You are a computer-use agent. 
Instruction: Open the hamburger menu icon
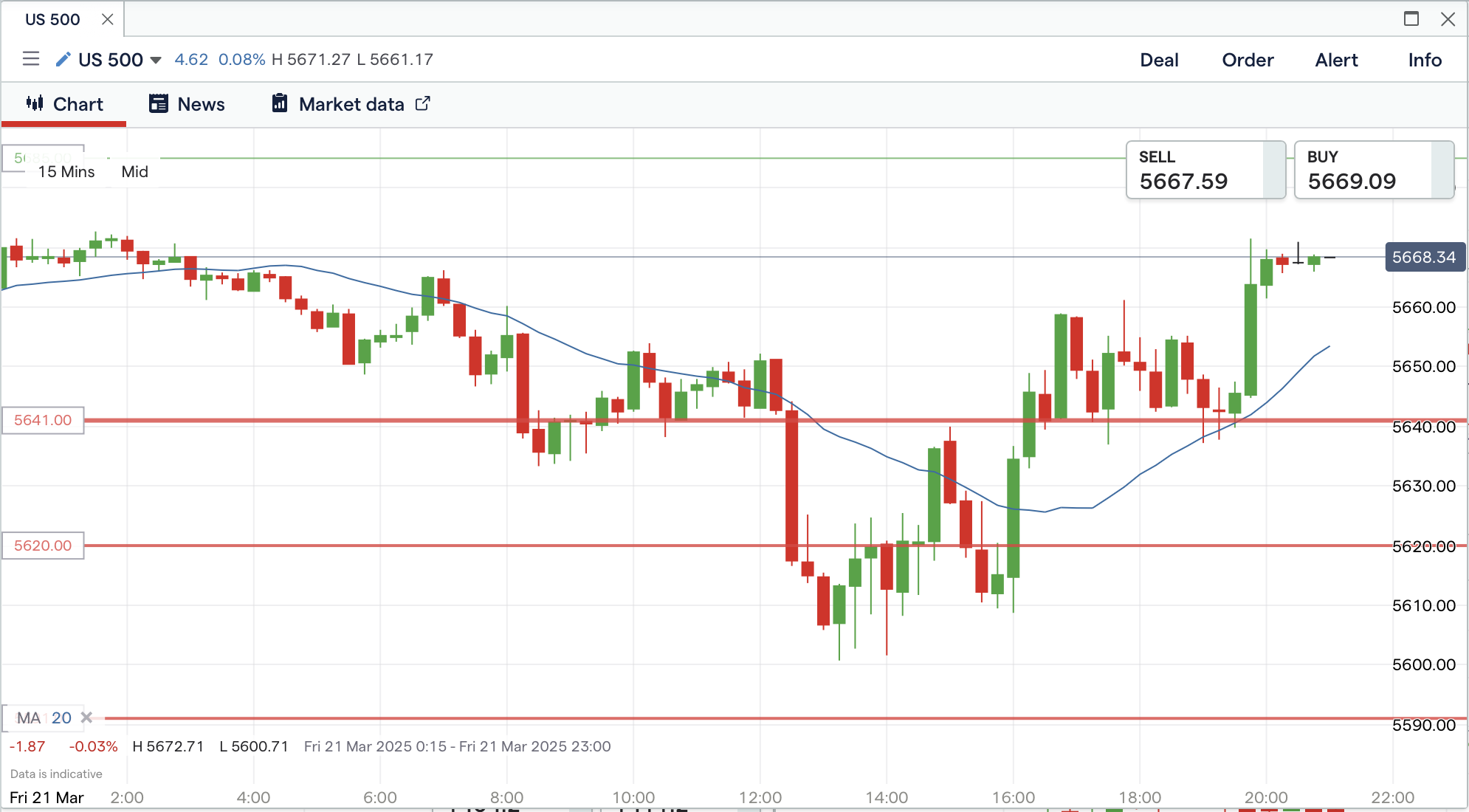pos(30,59)
